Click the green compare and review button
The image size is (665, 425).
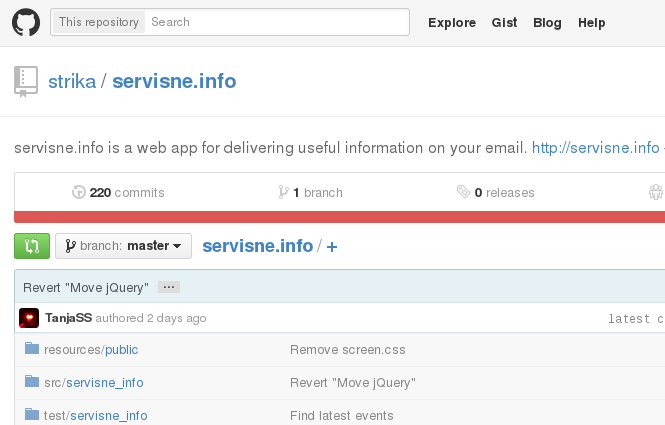click(32, 246)
